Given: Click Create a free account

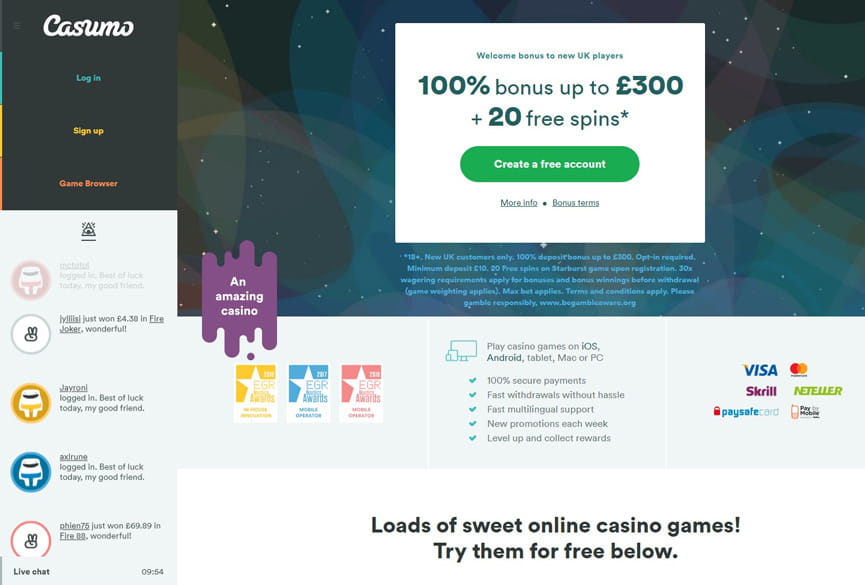Looking at the screenshot, I should (548, 164).
